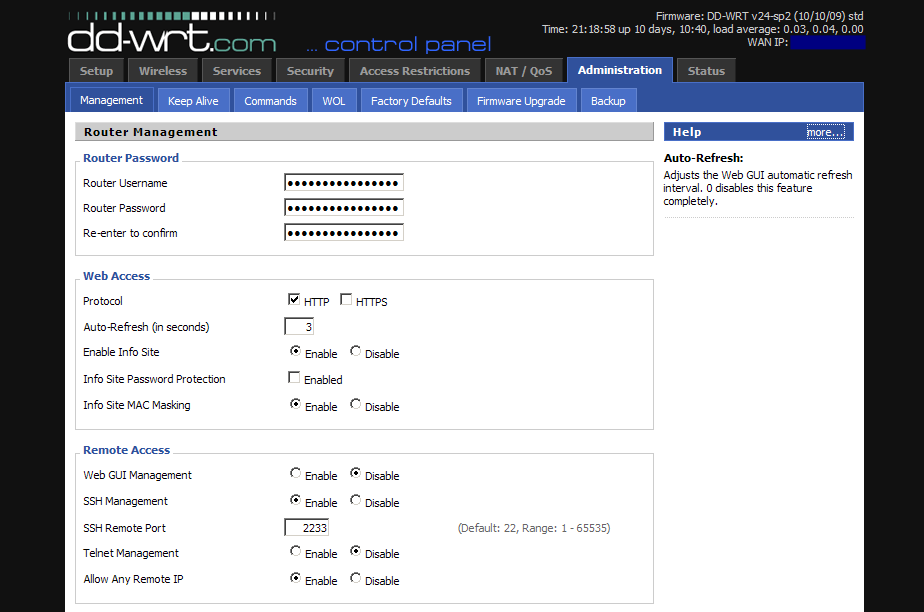Screen dimensions: 924x612
Task: Select Enable for SSH Management
Action: click(x=295, y=500)
